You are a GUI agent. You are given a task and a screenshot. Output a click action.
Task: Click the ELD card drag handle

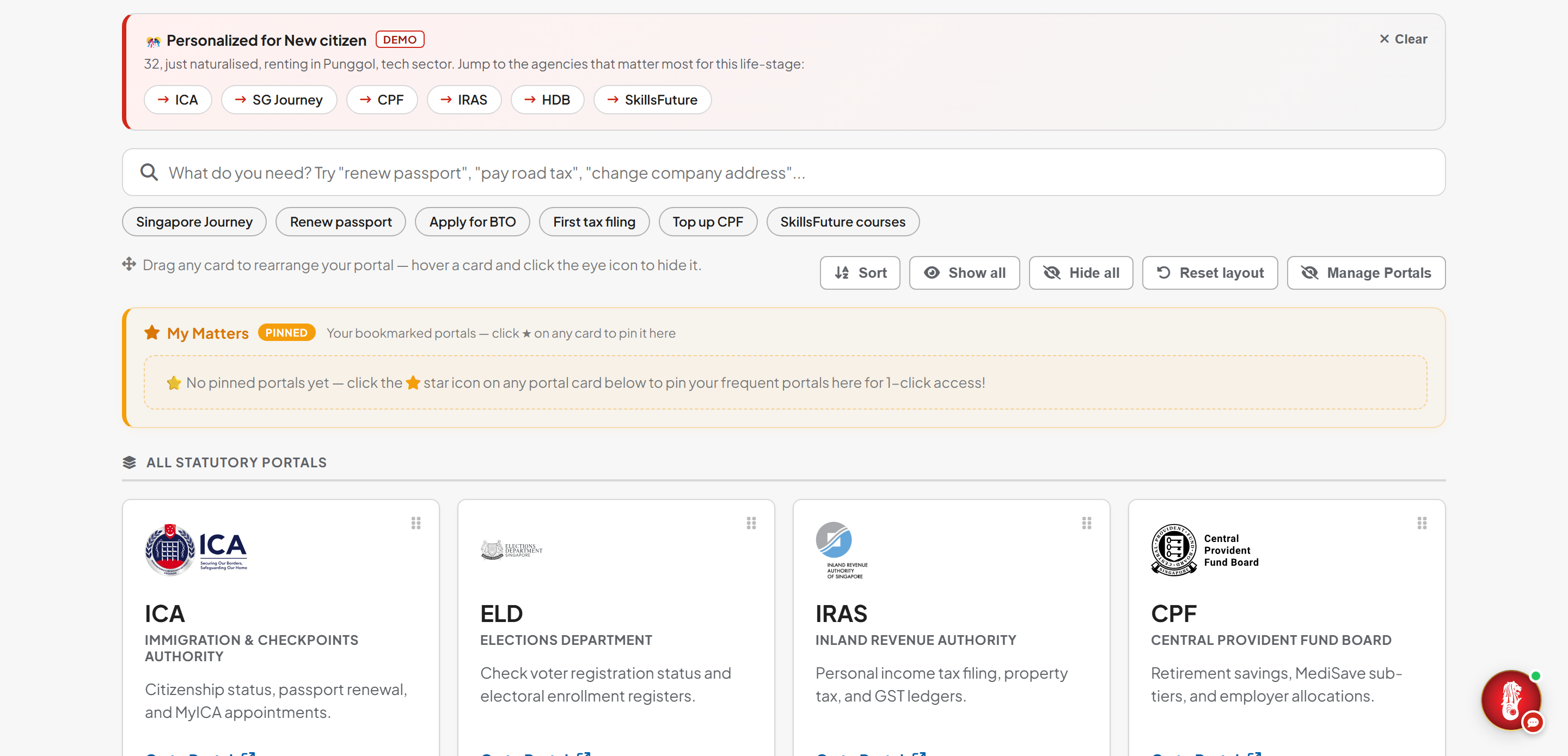[x=751, y=523]
